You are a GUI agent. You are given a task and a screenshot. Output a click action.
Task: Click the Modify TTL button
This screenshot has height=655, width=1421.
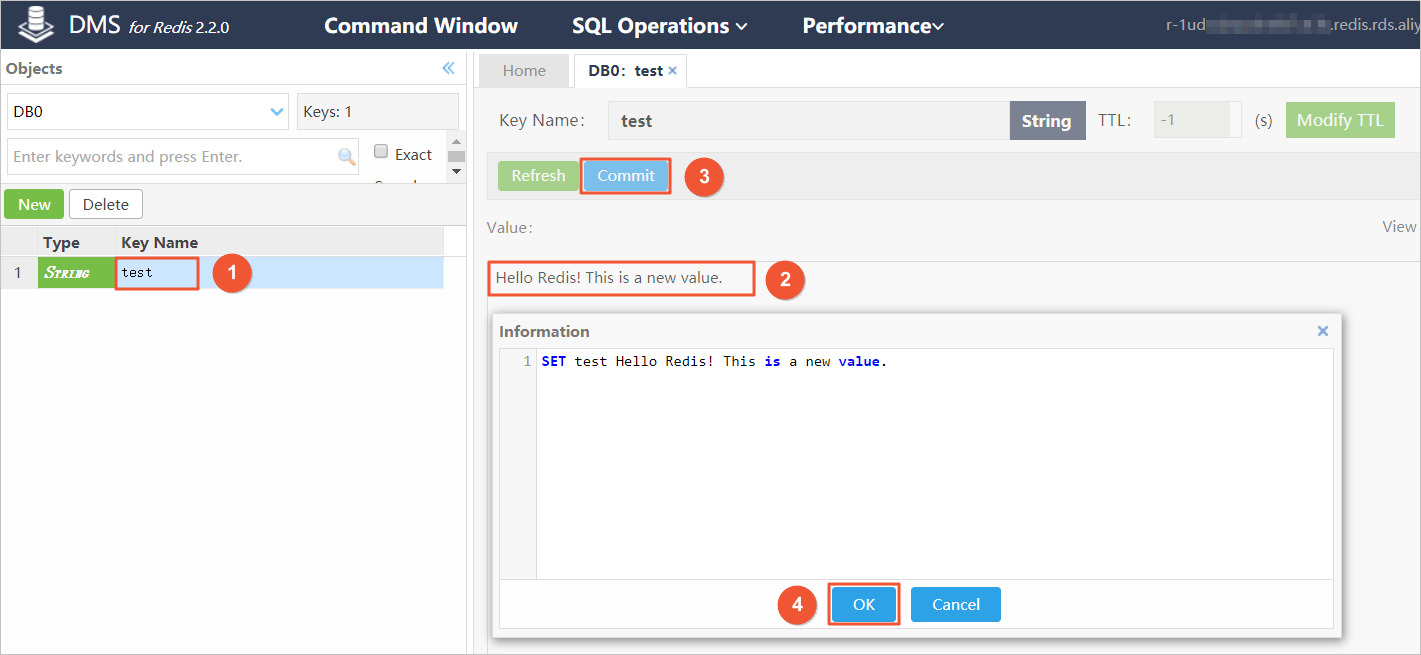pyautogui.click(x=1340, y=120)
